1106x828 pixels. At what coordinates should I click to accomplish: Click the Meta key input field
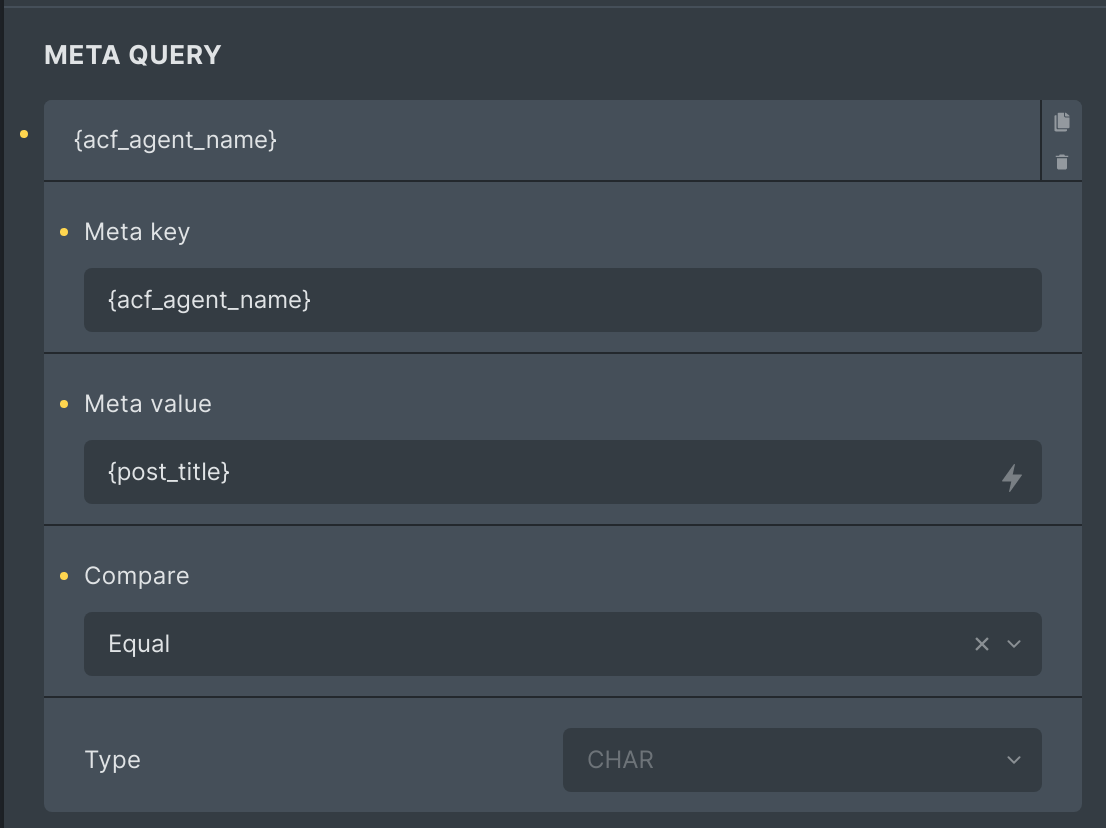tap(562, 300)
